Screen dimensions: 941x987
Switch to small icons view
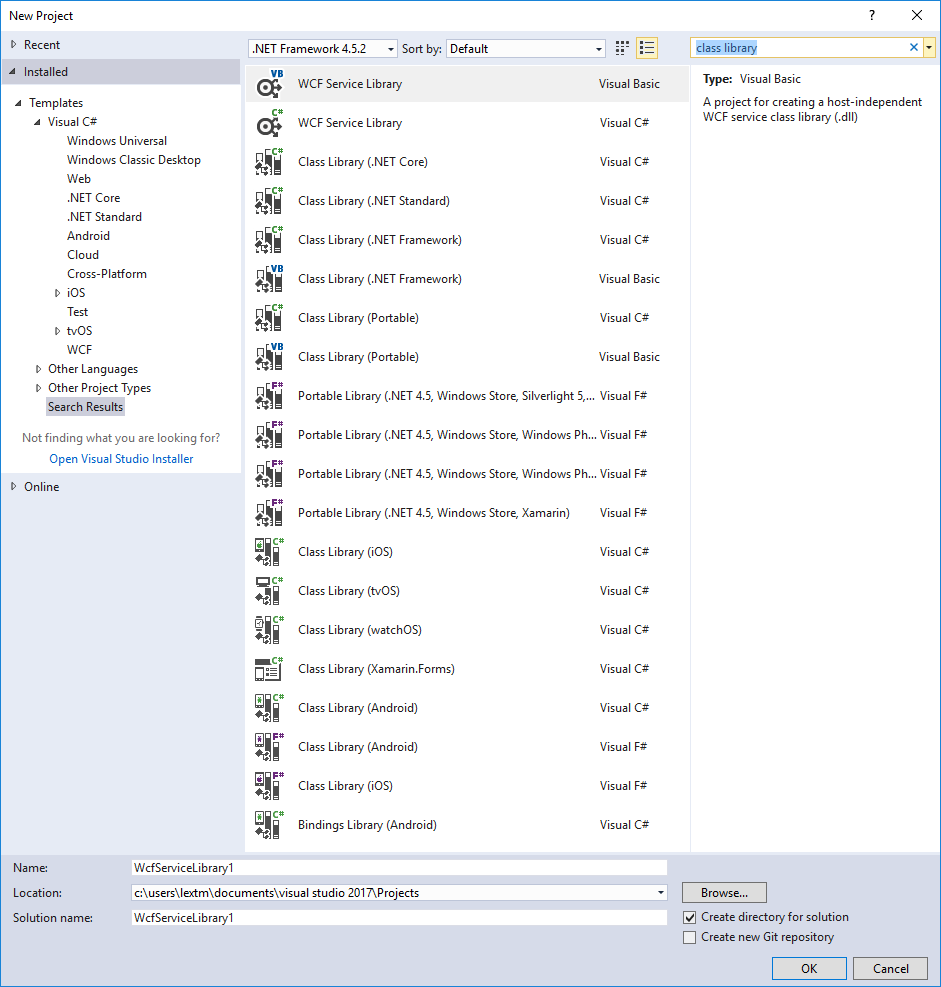pos(621,47)
